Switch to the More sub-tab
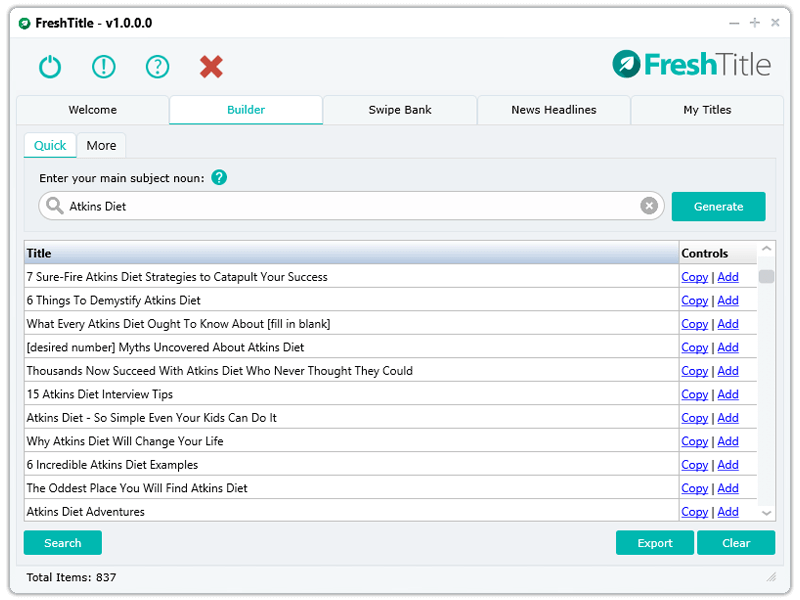The image size is (800, 600). 102,145
